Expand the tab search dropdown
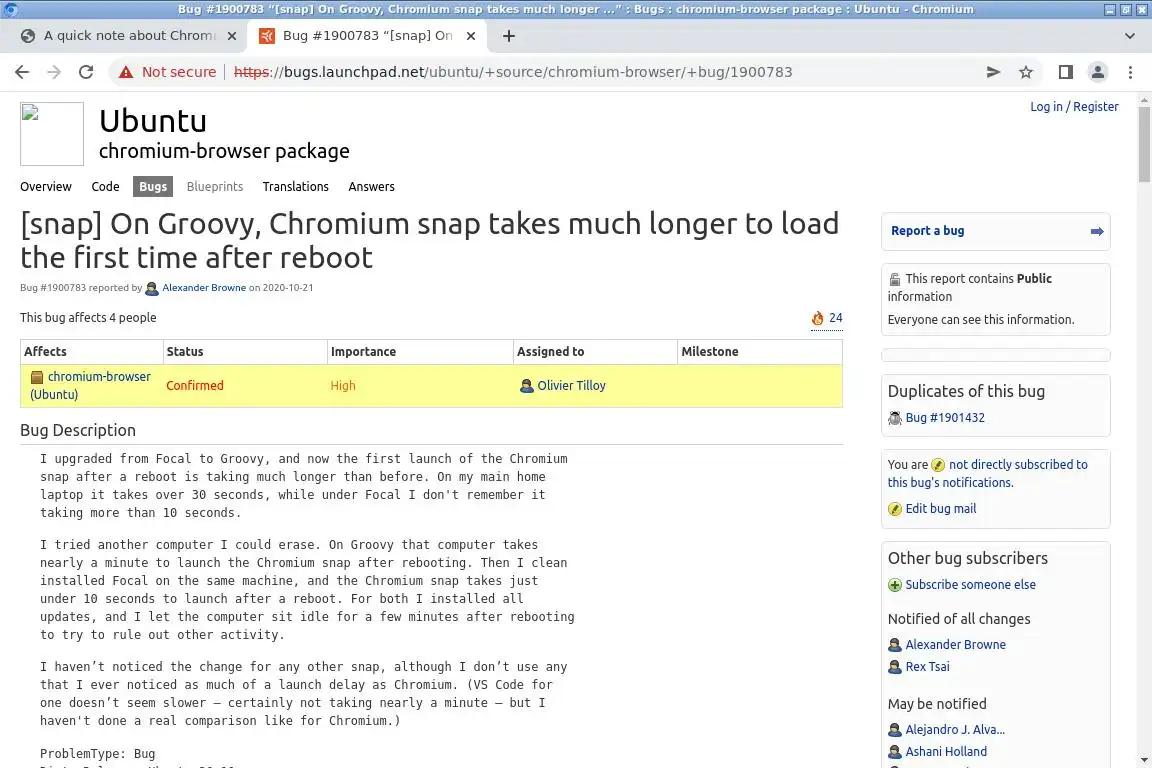This screenshot has width=1152, height=768. [1130, 36]
